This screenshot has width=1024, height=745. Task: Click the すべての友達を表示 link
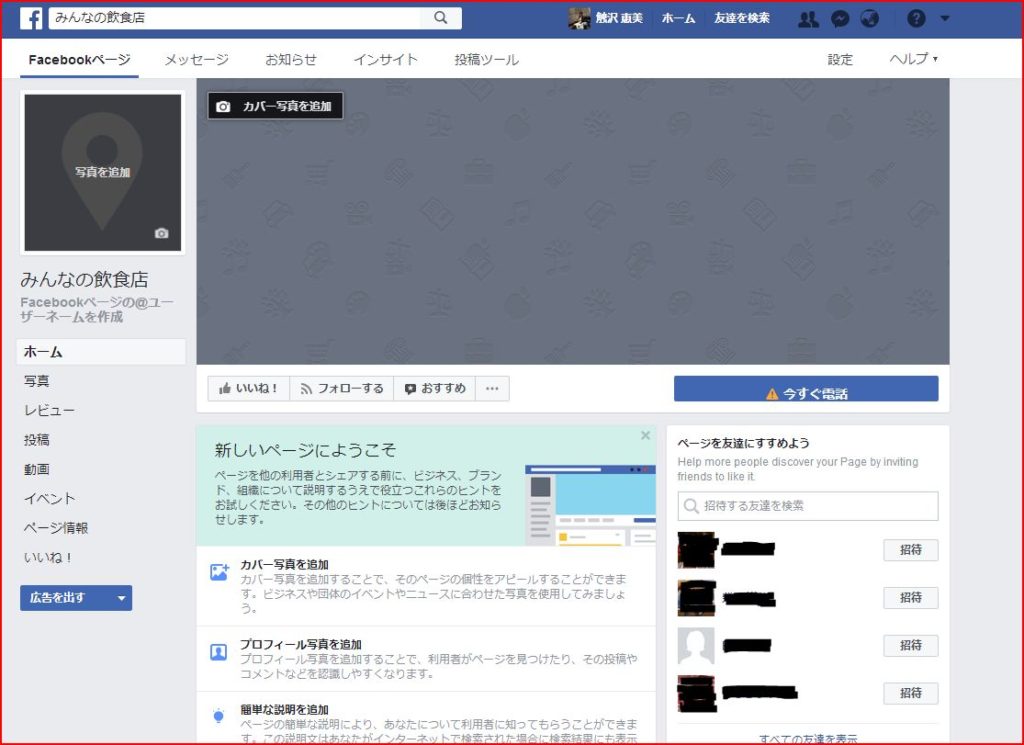pos(807,738)
